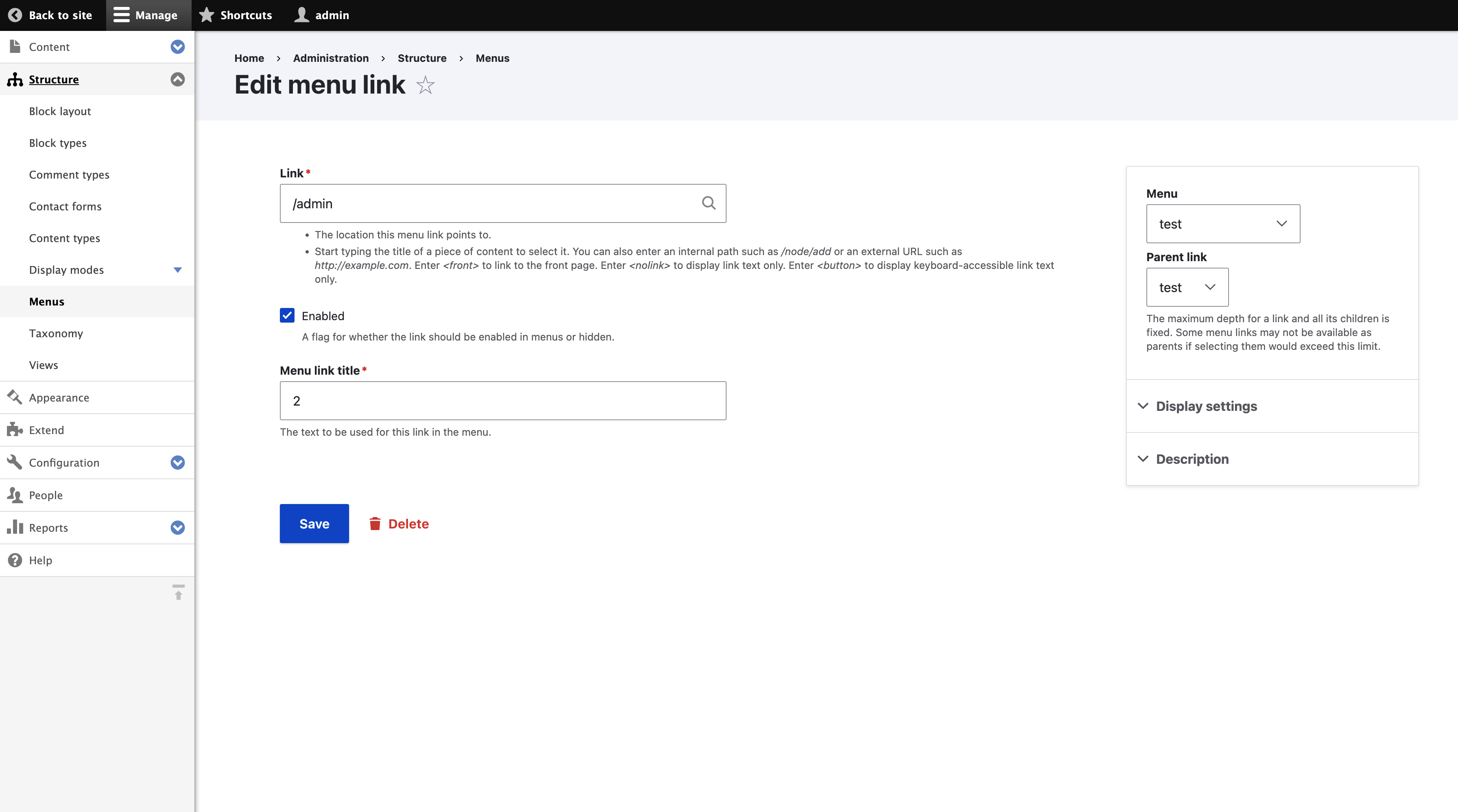Open the Parent link dropdown

pos(1187,288)
